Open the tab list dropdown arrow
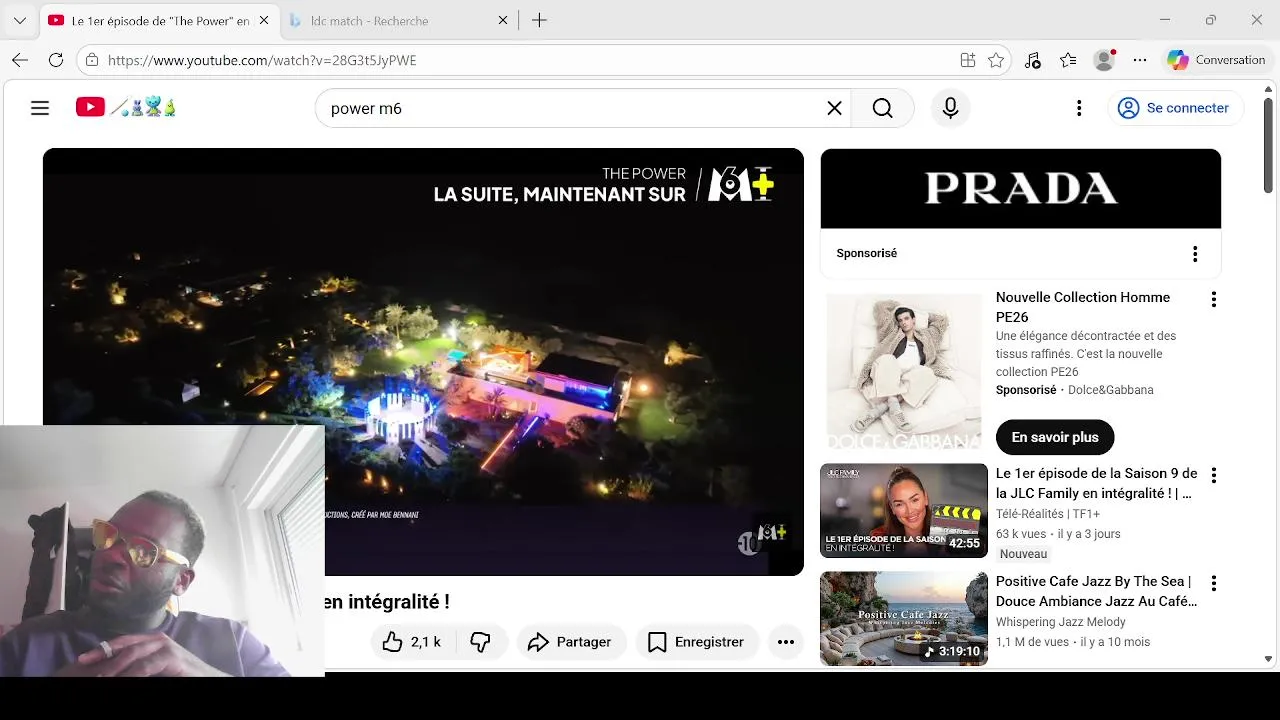The image size is (1280, 720). click(x=19, y=20)
